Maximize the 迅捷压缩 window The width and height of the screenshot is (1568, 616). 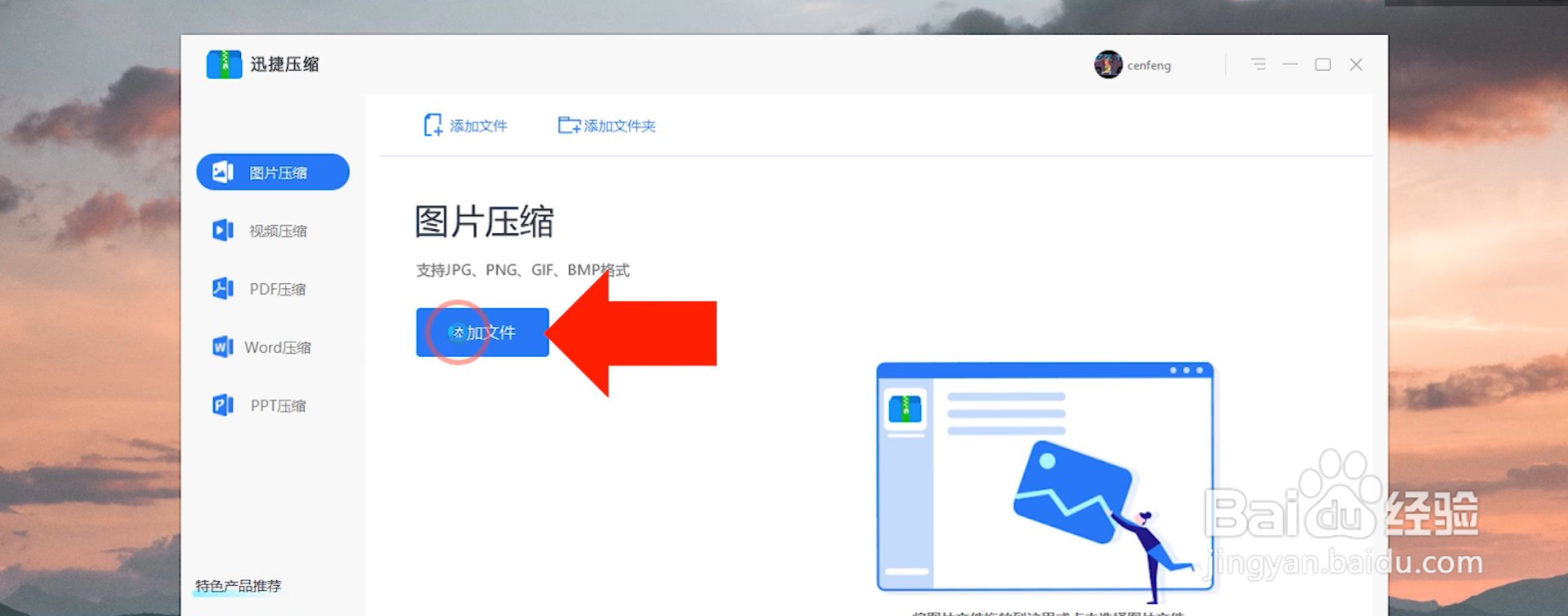tap(1323, 64)
